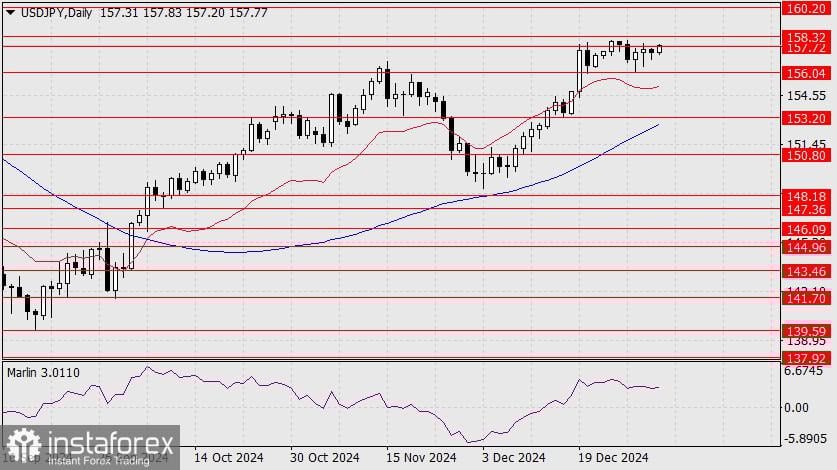
Task: Select the 144.96 price level label
Action: pos(807,247)
